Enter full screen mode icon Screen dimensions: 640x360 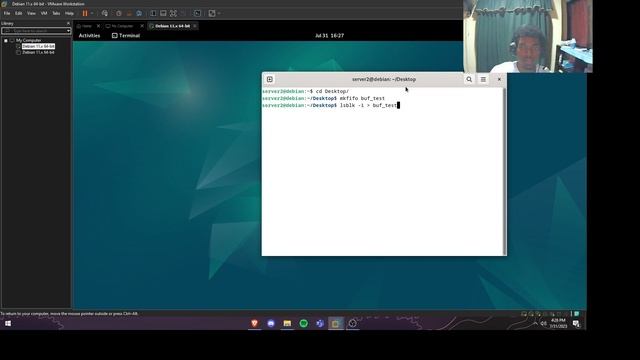[173, 13]
